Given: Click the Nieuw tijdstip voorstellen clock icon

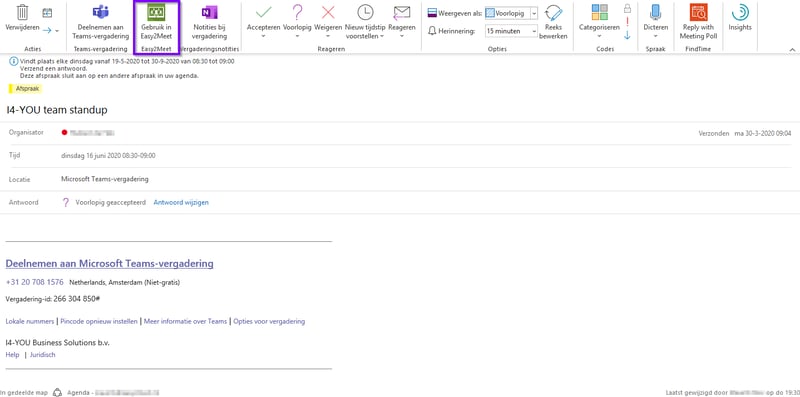Looking at the screenshot, I should click(365, 12).
